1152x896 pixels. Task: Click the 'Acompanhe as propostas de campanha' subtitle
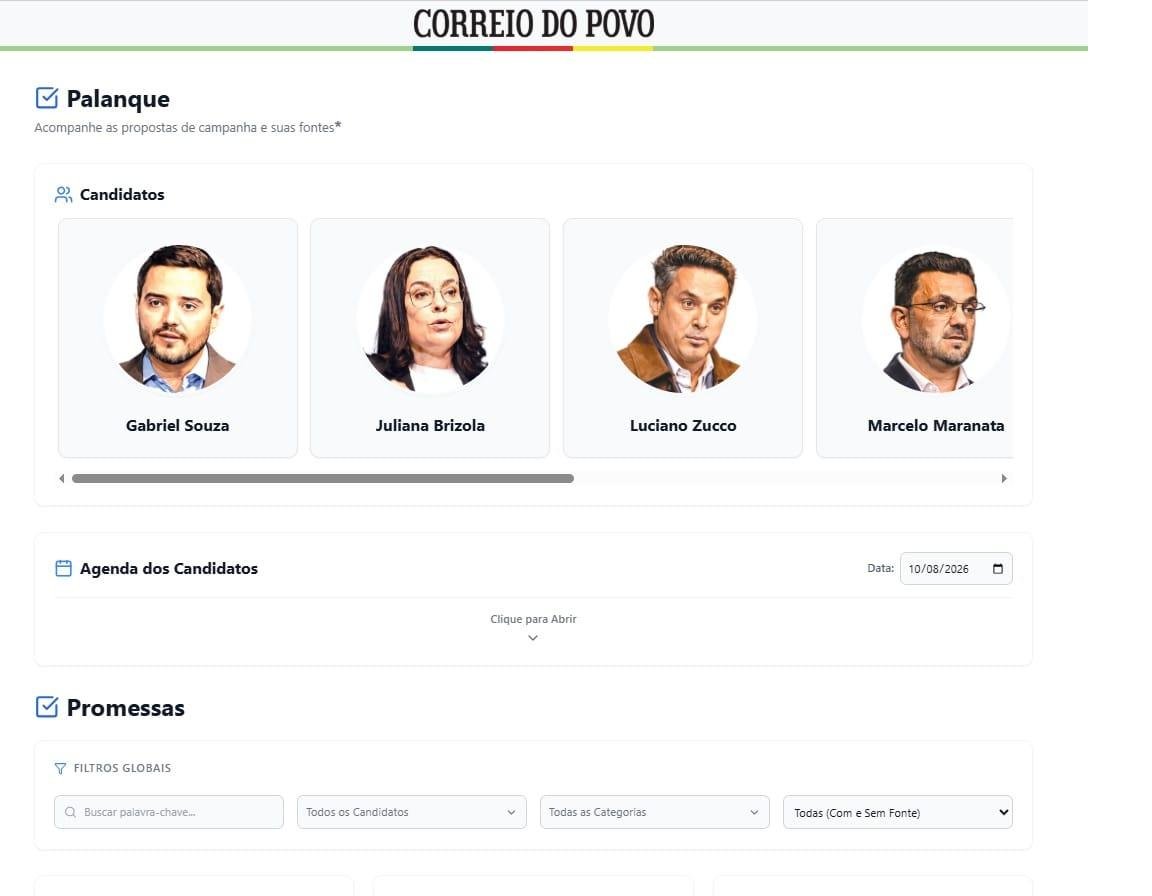coord(187,128)
